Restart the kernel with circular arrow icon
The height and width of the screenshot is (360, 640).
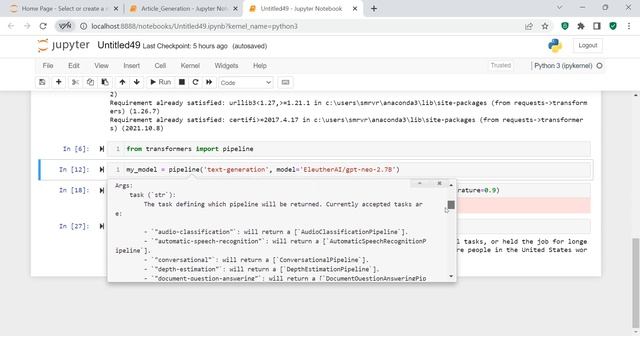195,82
